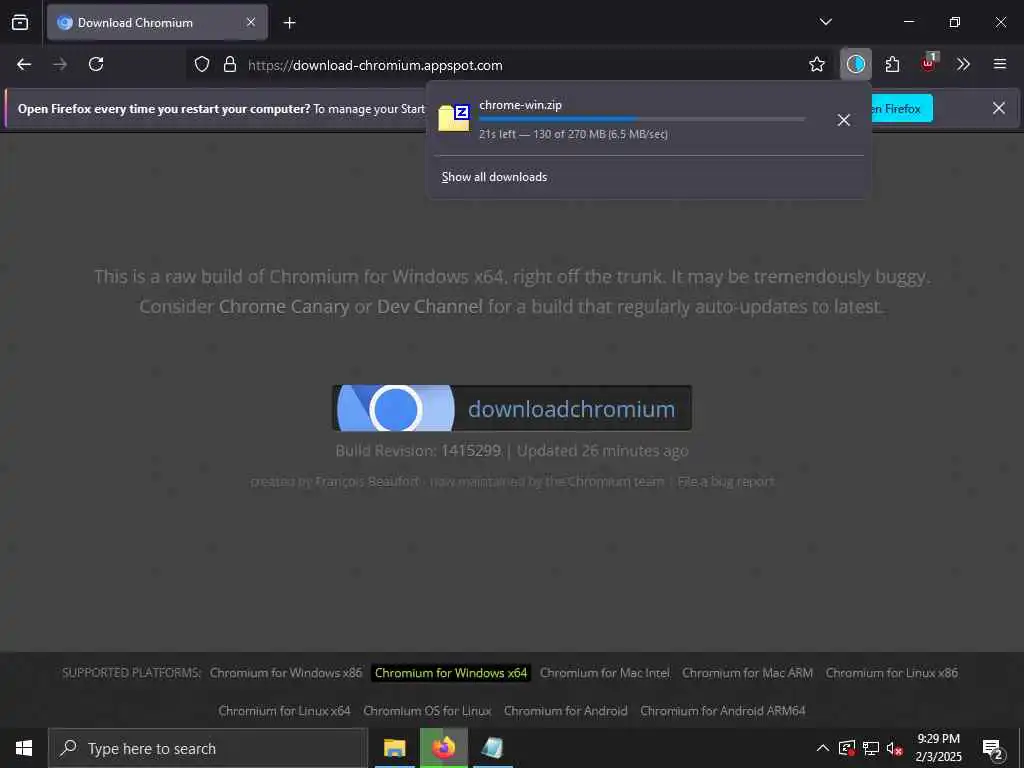
Task: Open the Firefox application menu
Action: tap(1000, 64)
